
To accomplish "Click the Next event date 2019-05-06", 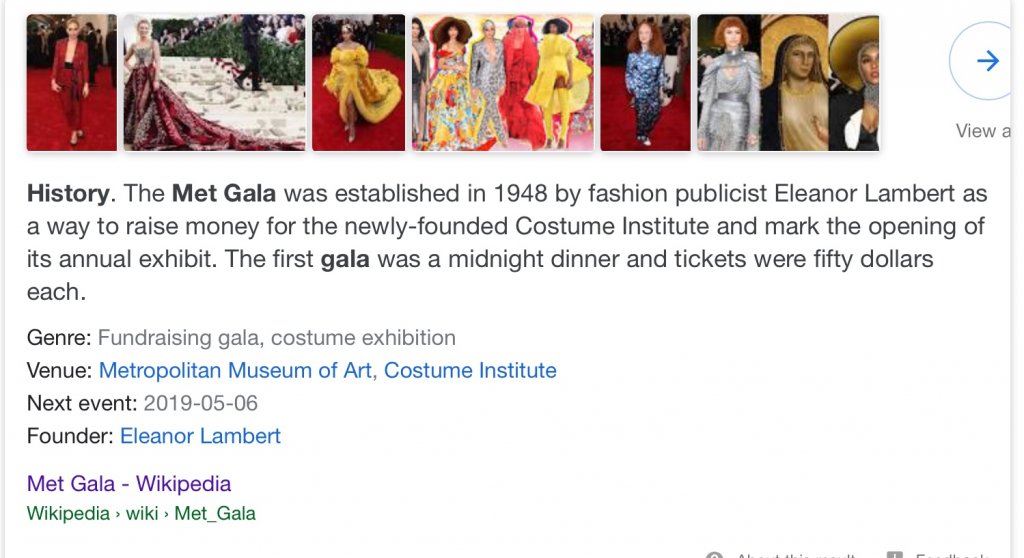I will coord(200,403).
